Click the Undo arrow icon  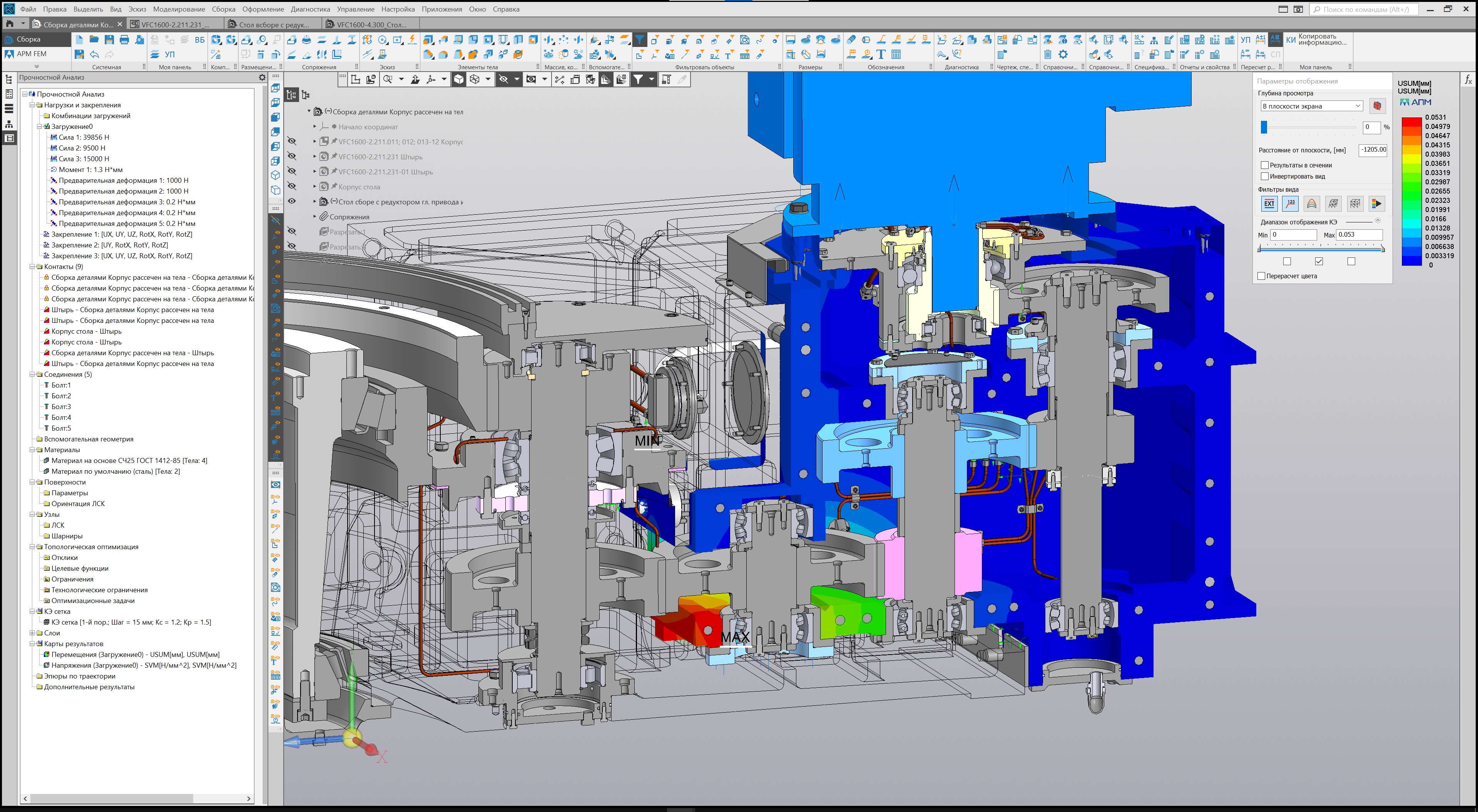[95, 55]
